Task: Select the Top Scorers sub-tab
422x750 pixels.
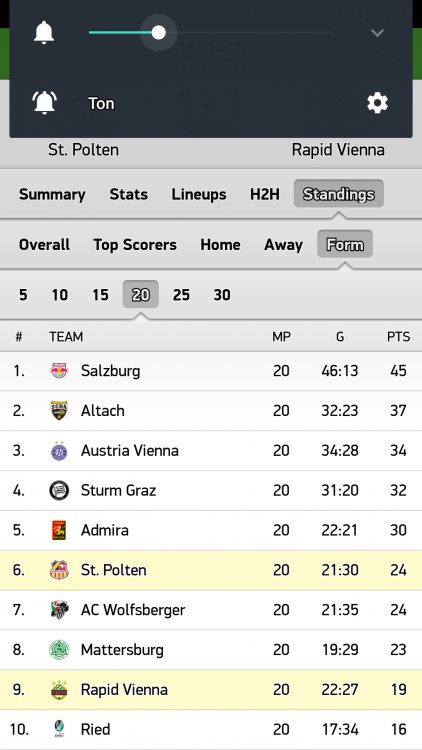Action: pos(135,244)
